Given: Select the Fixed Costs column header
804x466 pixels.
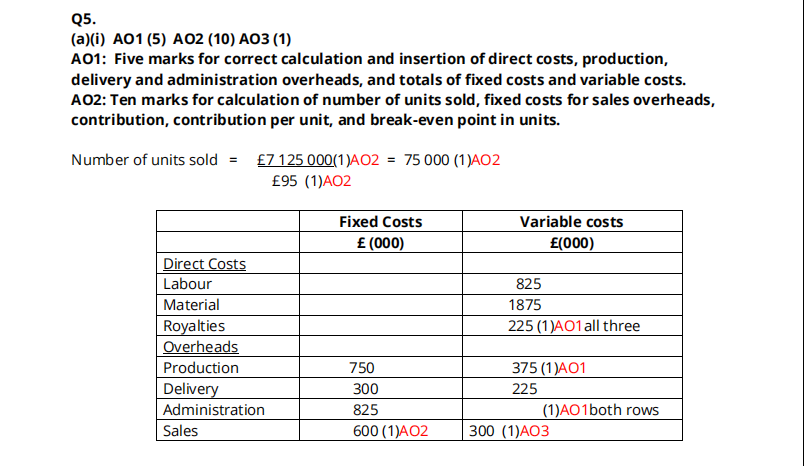Looking at the screenshot, I should (380, 222).
